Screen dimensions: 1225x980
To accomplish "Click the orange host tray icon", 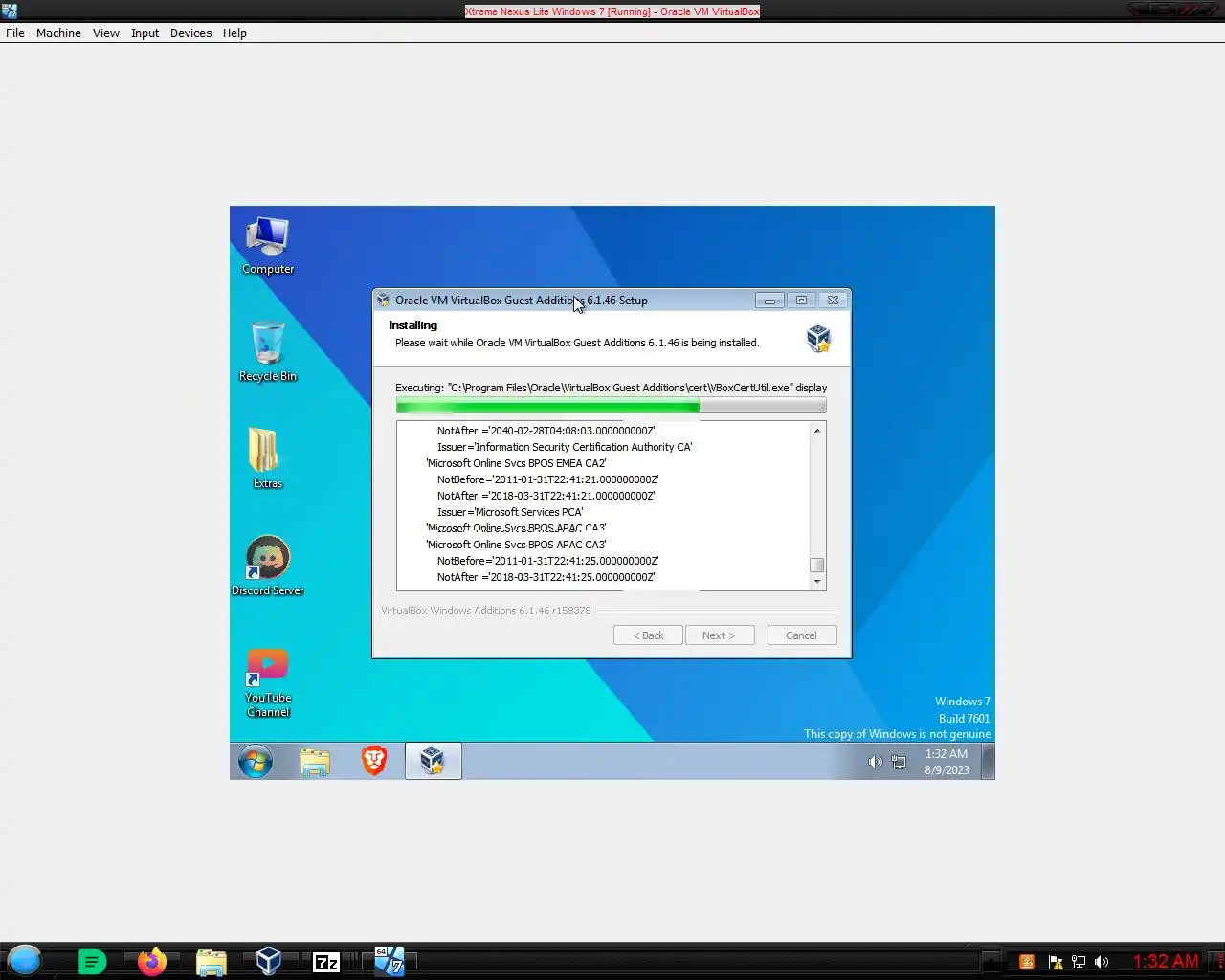I will pyautogui.click(x=1027, y=962).
